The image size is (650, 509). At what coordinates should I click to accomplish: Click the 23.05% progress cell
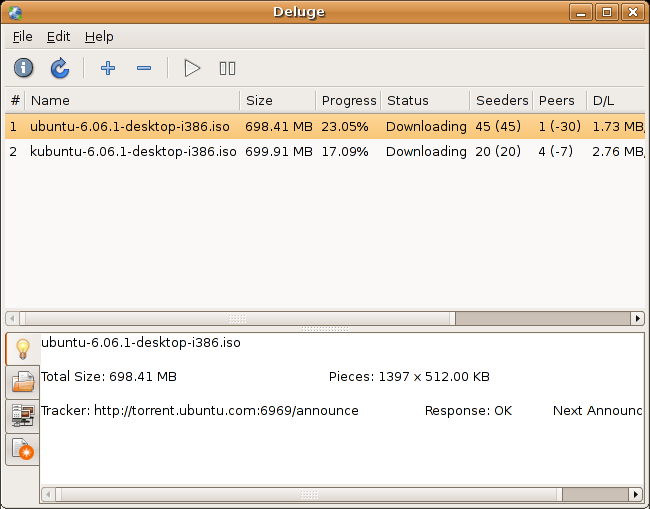(x=345, y=126)
